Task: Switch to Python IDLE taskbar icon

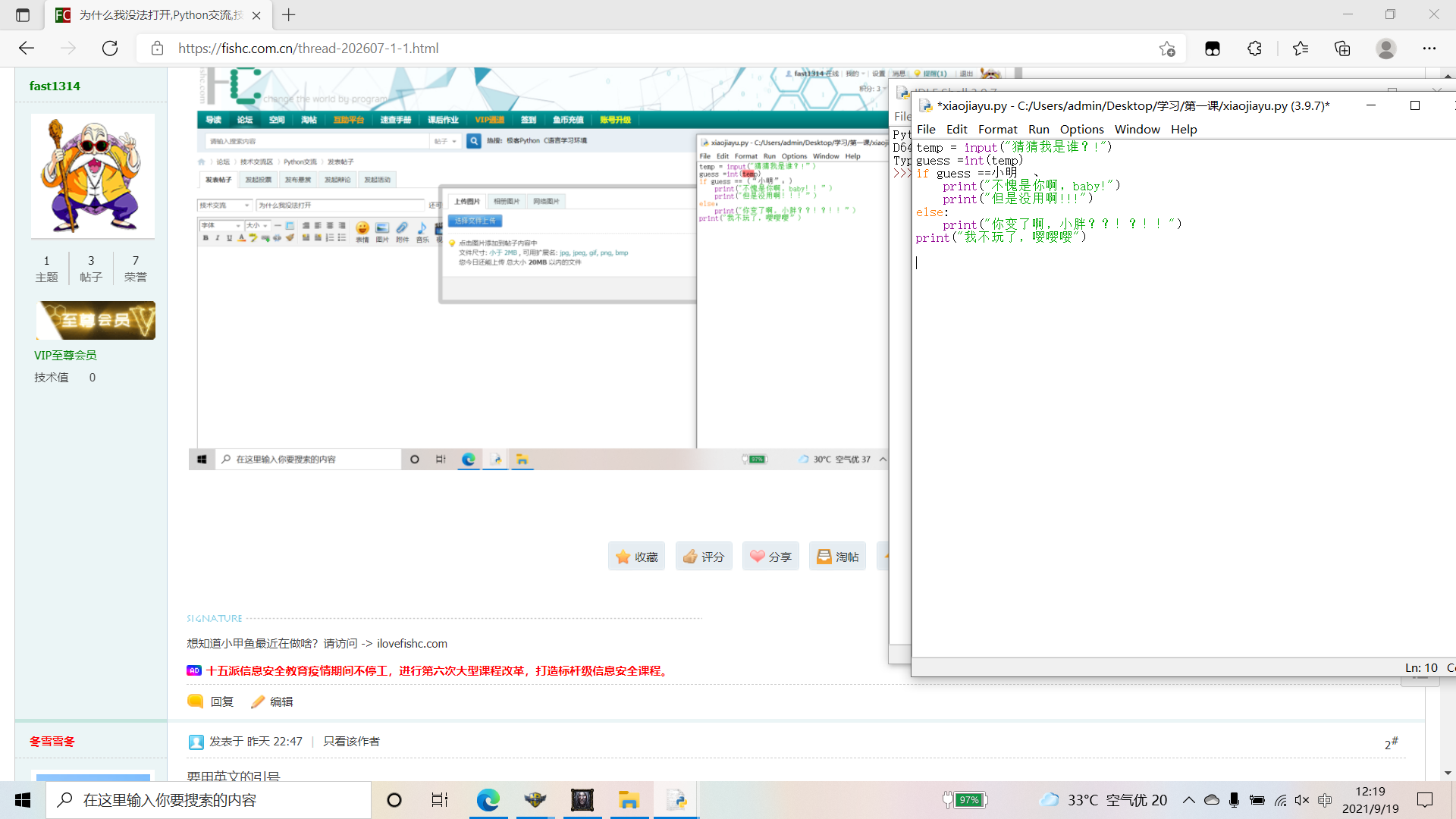Action: click(676, 800)
